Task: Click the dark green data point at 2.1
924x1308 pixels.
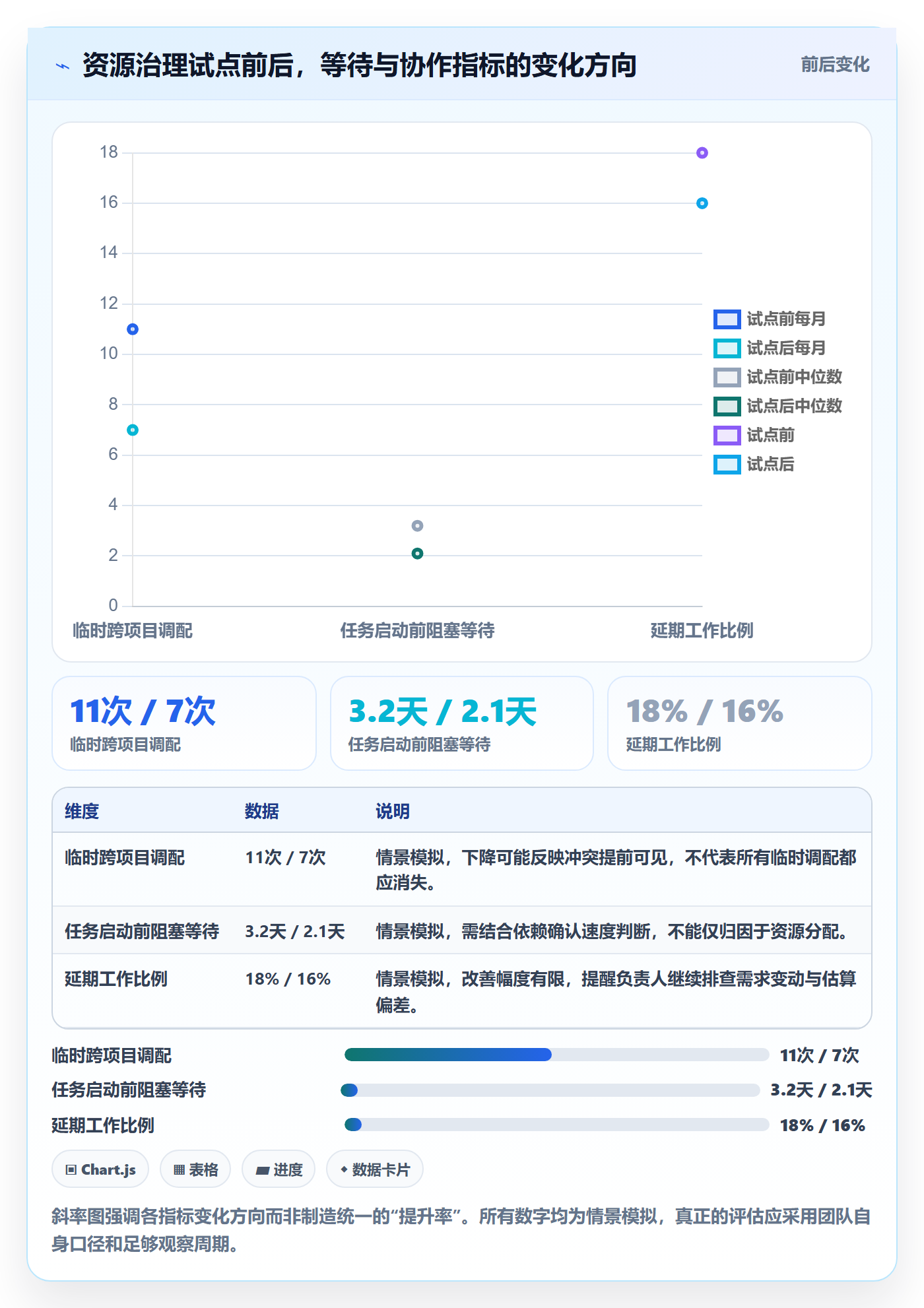Action: coord(417,554)
